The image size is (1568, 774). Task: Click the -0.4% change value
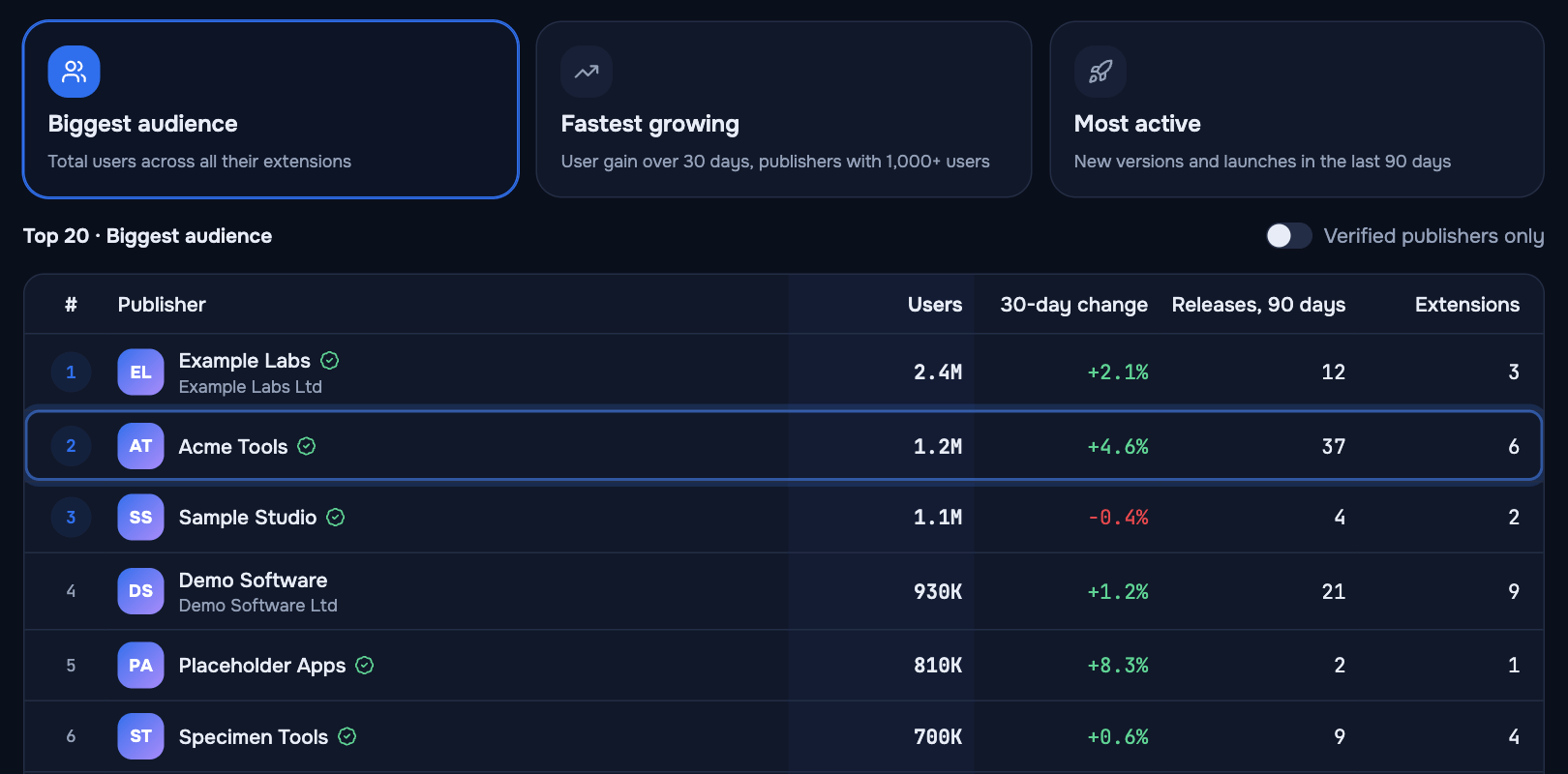click(x=1118, y=518)
